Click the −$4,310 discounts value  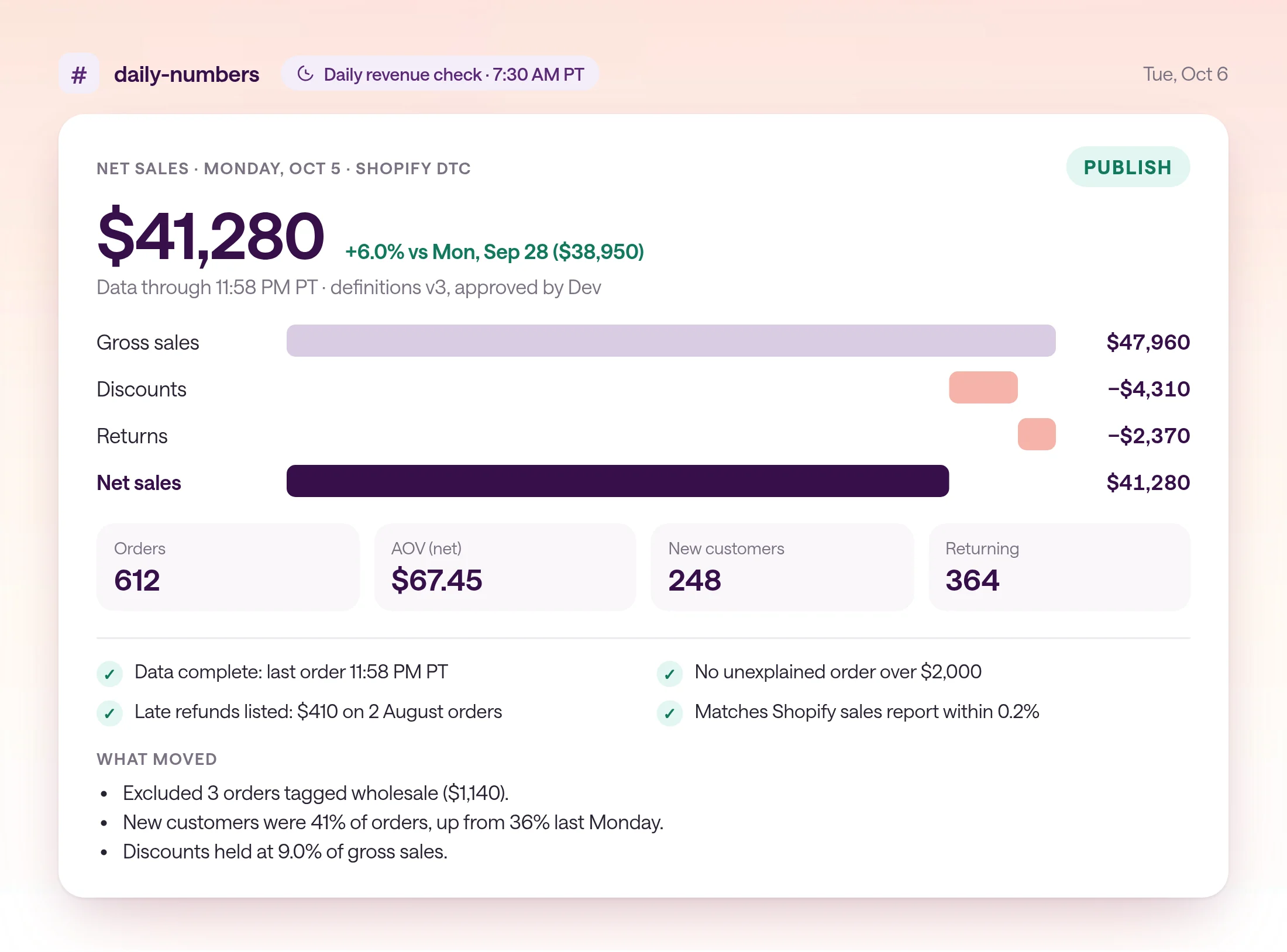point(1148,389)
